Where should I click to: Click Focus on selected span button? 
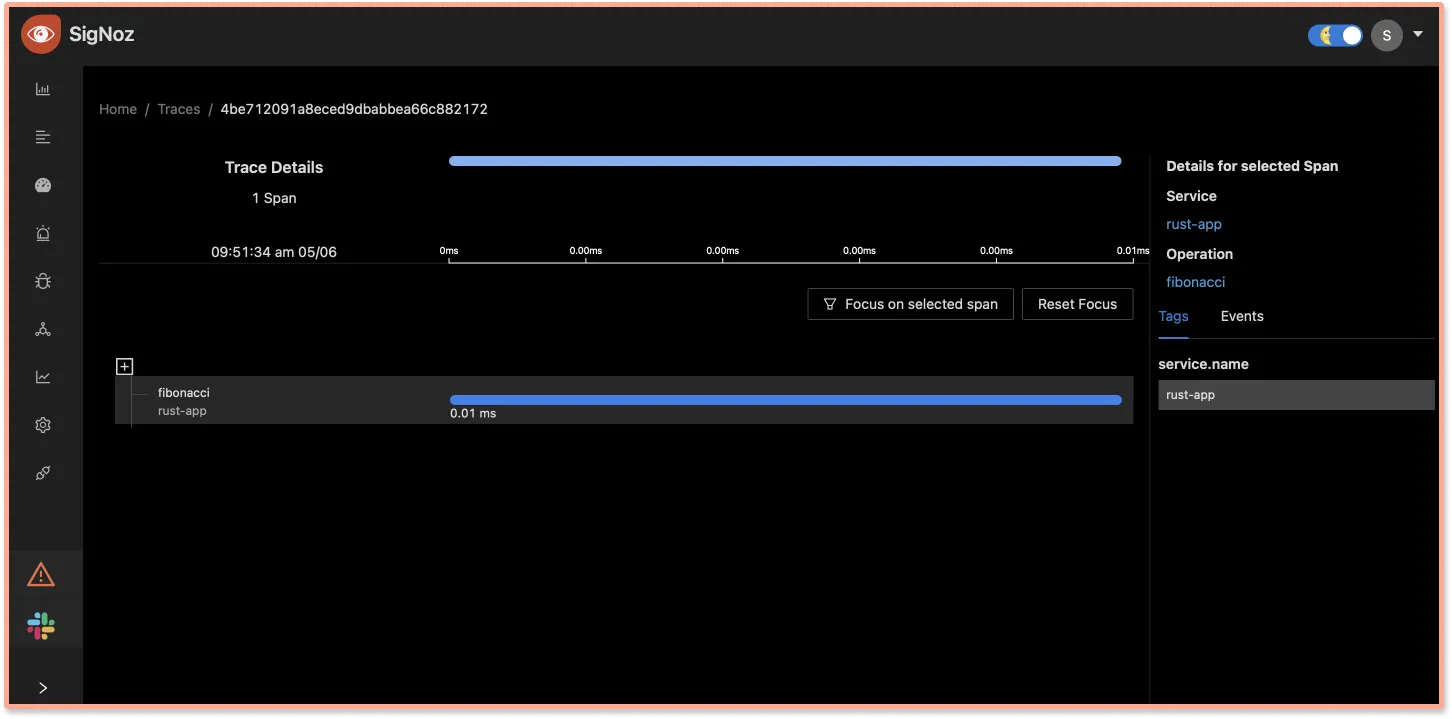(x=910, y=304)
